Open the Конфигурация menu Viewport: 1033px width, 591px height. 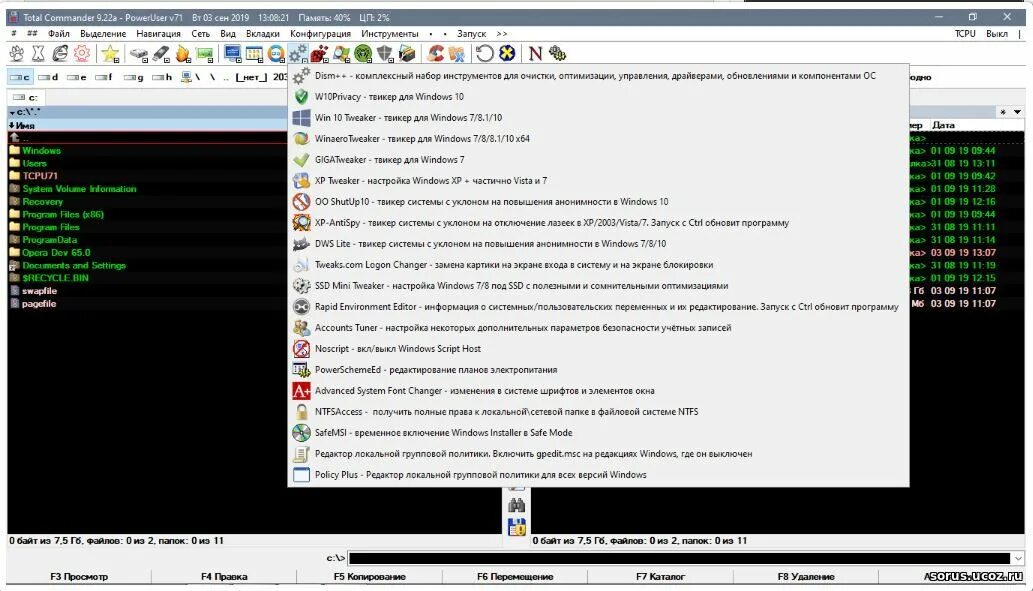[320, 34]
